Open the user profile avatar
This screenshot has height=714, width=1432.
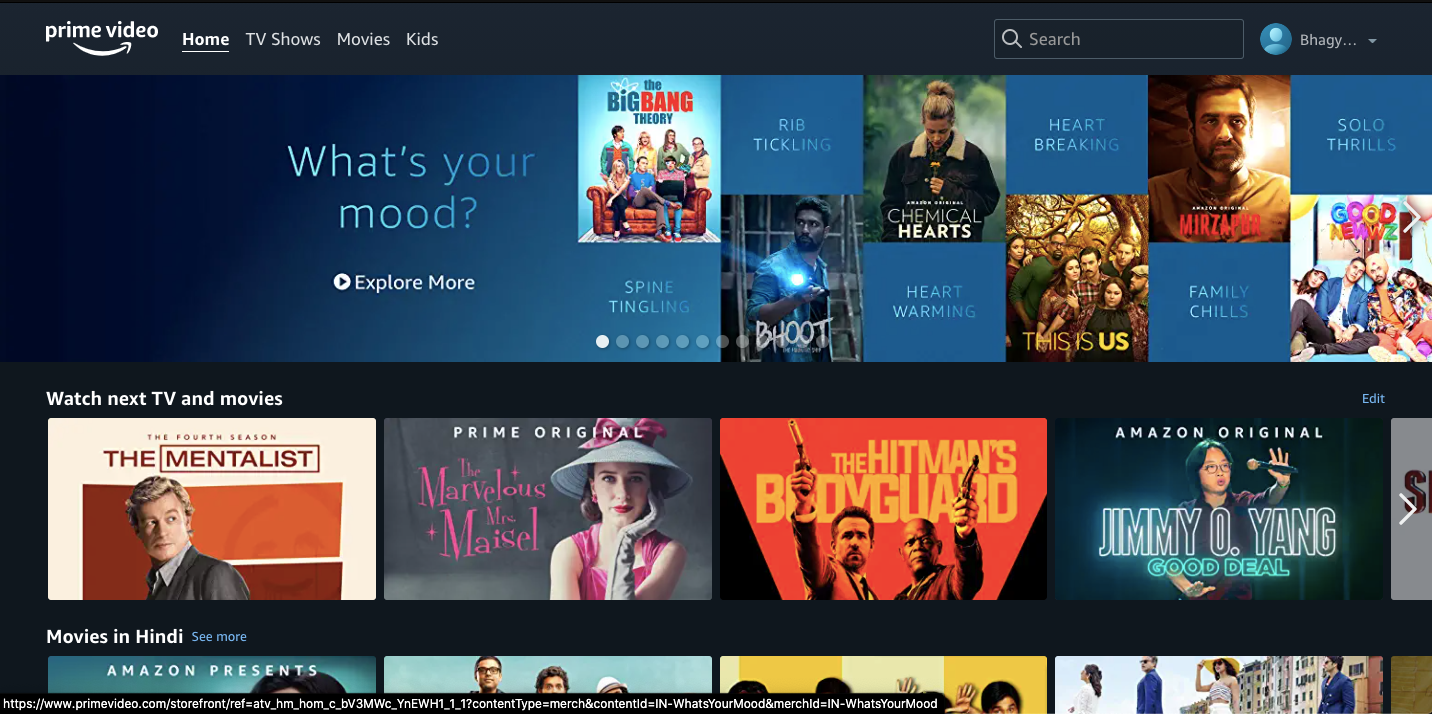click(1276, 39)
